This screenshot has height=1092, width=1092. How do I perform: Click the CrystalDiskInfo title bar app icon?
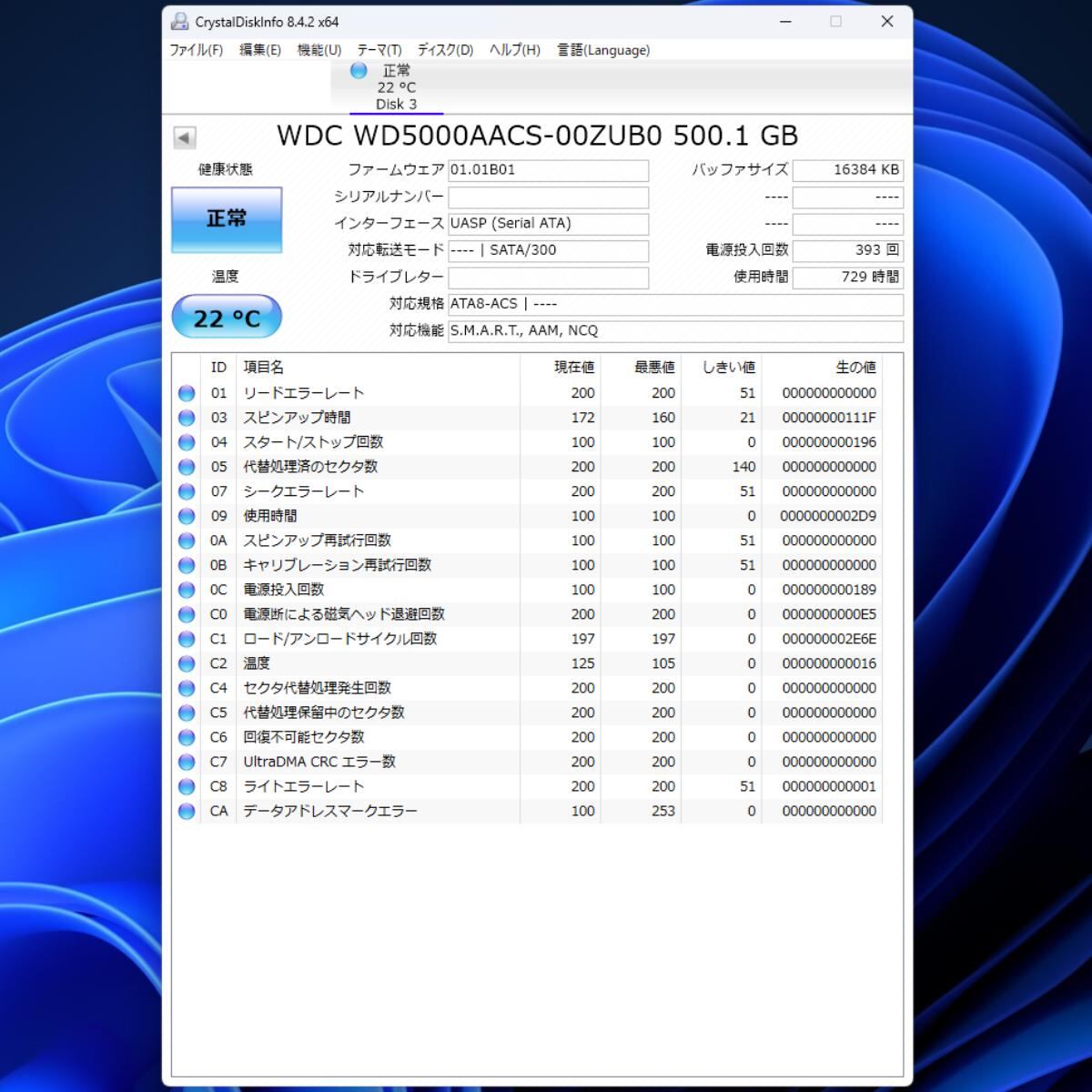180,22
